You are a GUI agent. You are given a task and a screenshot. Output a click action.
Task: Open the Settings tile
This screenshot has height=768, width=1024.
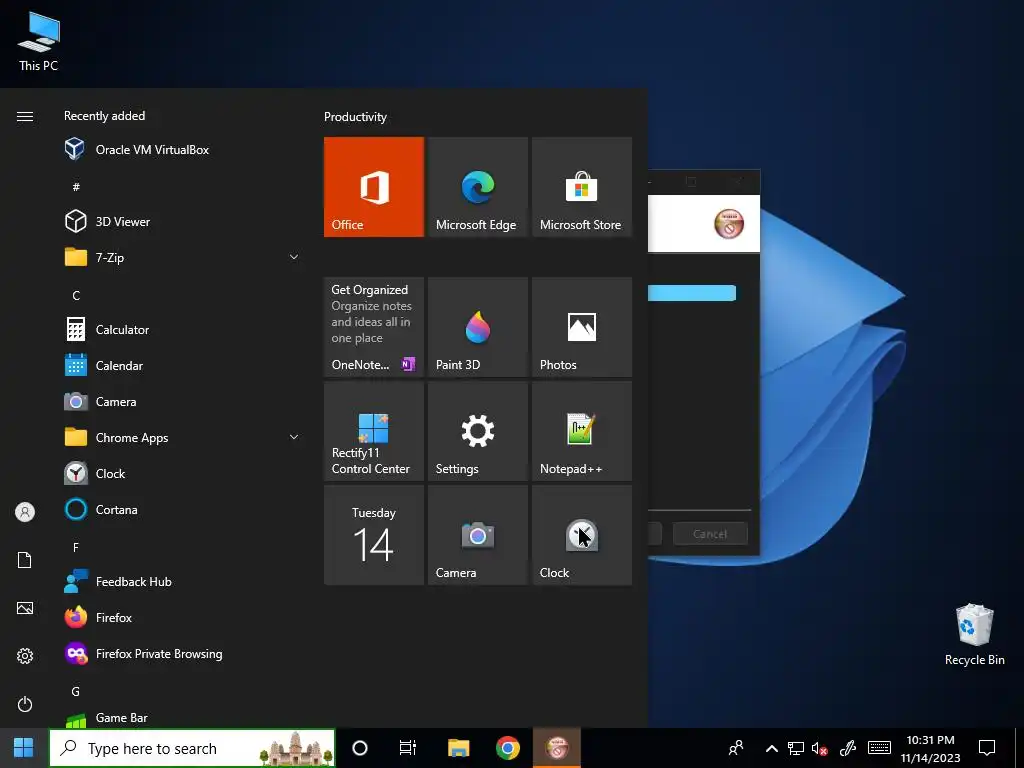(477, 431)
